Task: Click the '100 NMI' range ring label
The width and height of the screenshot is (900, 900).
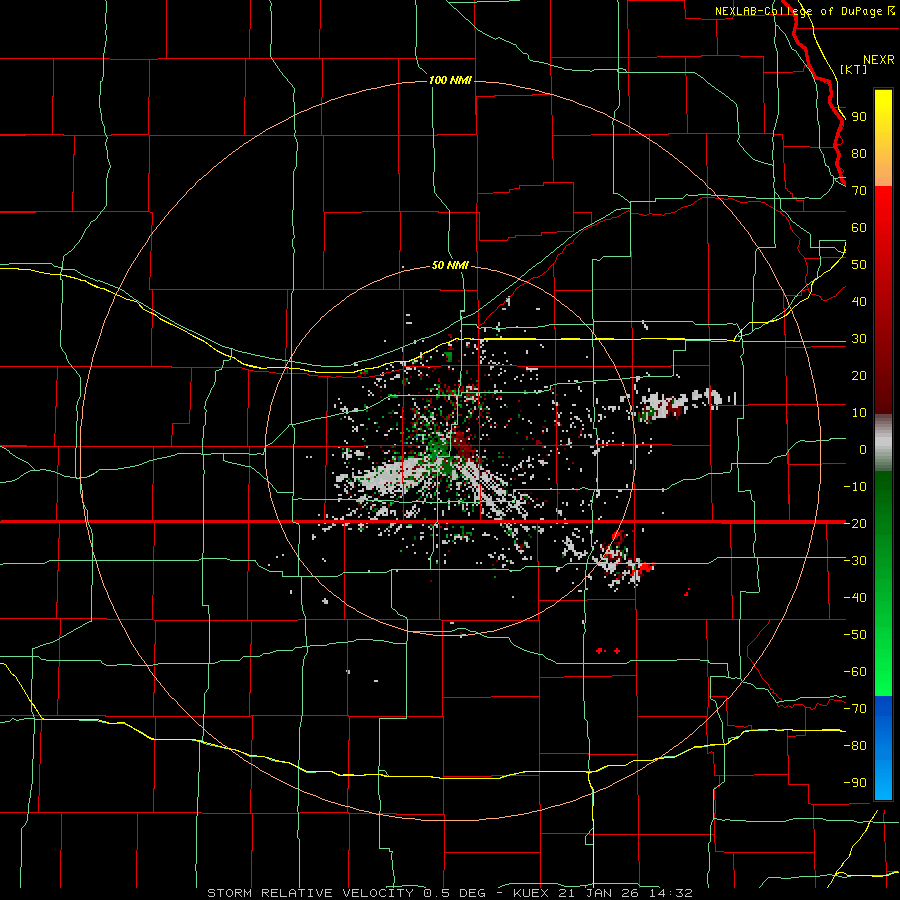Action: [451, 80]
